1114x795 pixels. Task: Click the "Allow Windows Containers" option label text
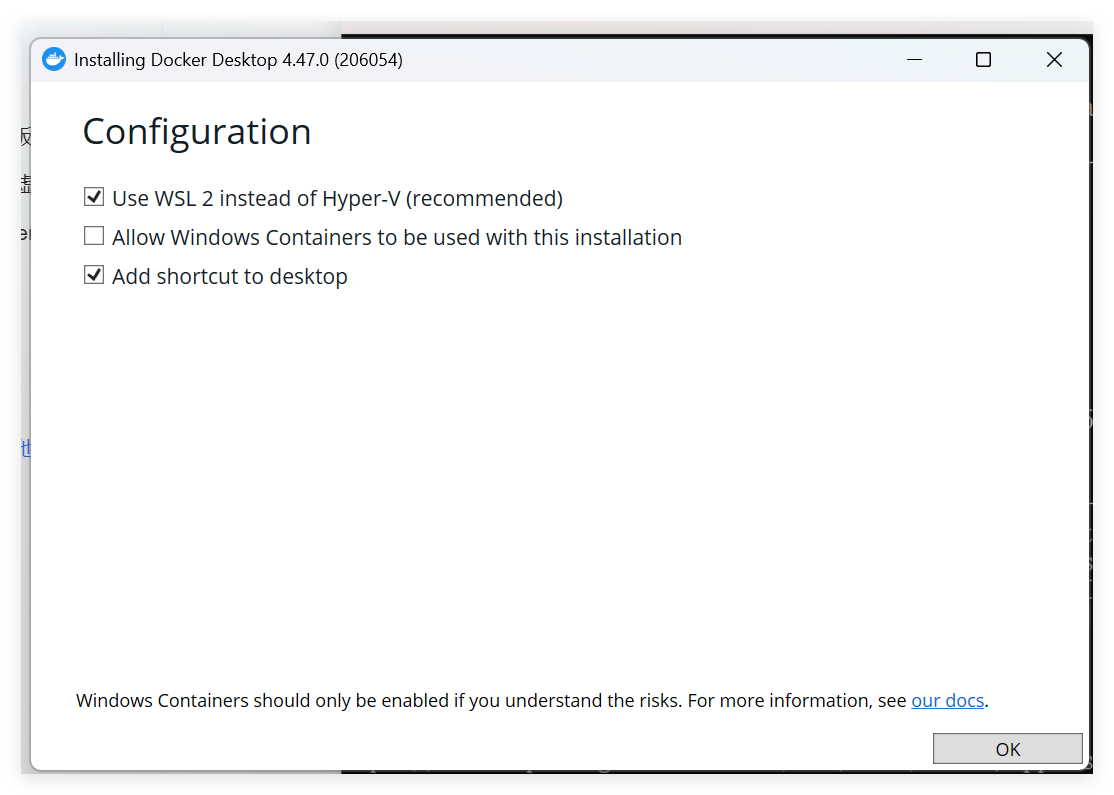(x=396, y=237)
